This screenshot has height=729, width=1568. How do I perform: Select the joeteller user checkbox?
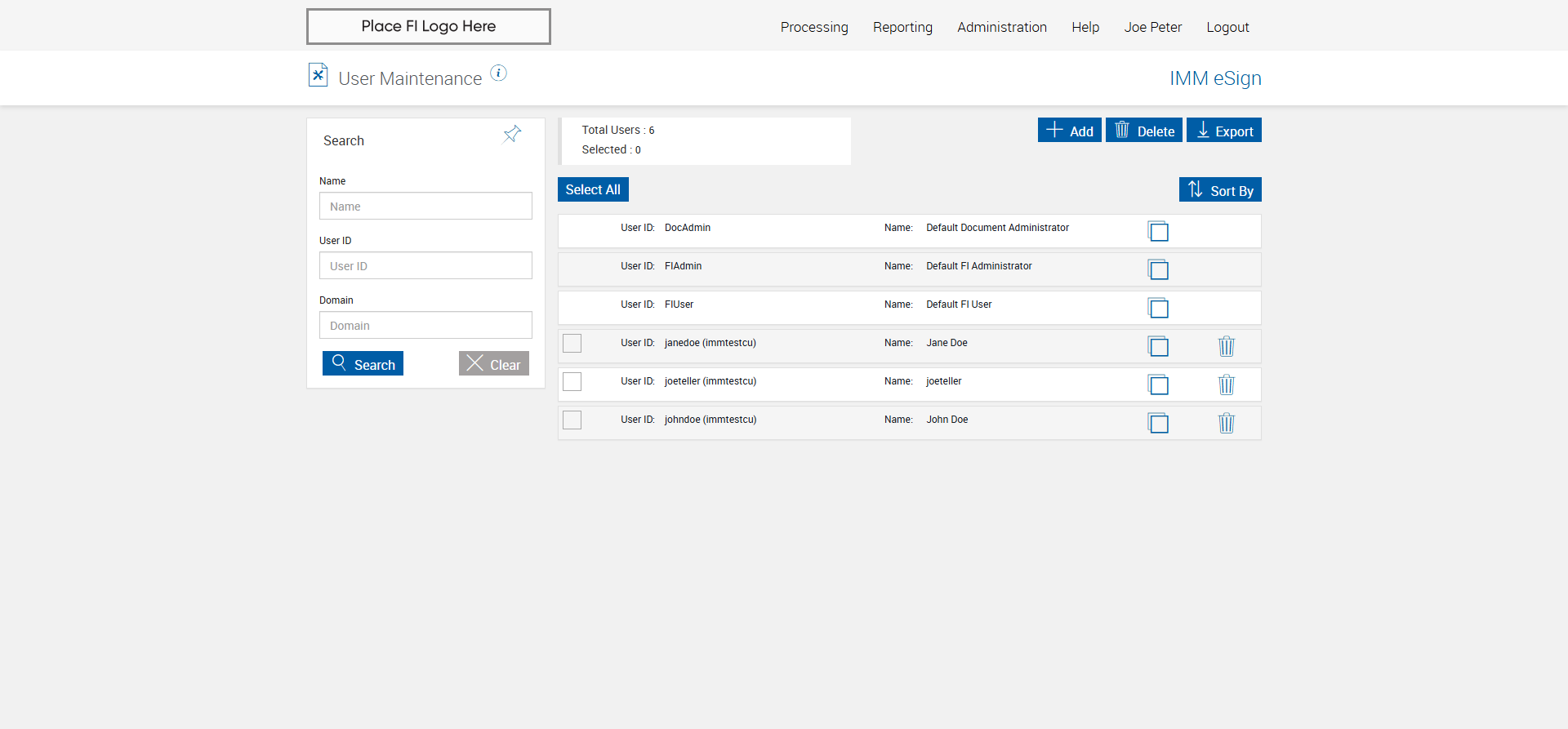tap(572, 381)
